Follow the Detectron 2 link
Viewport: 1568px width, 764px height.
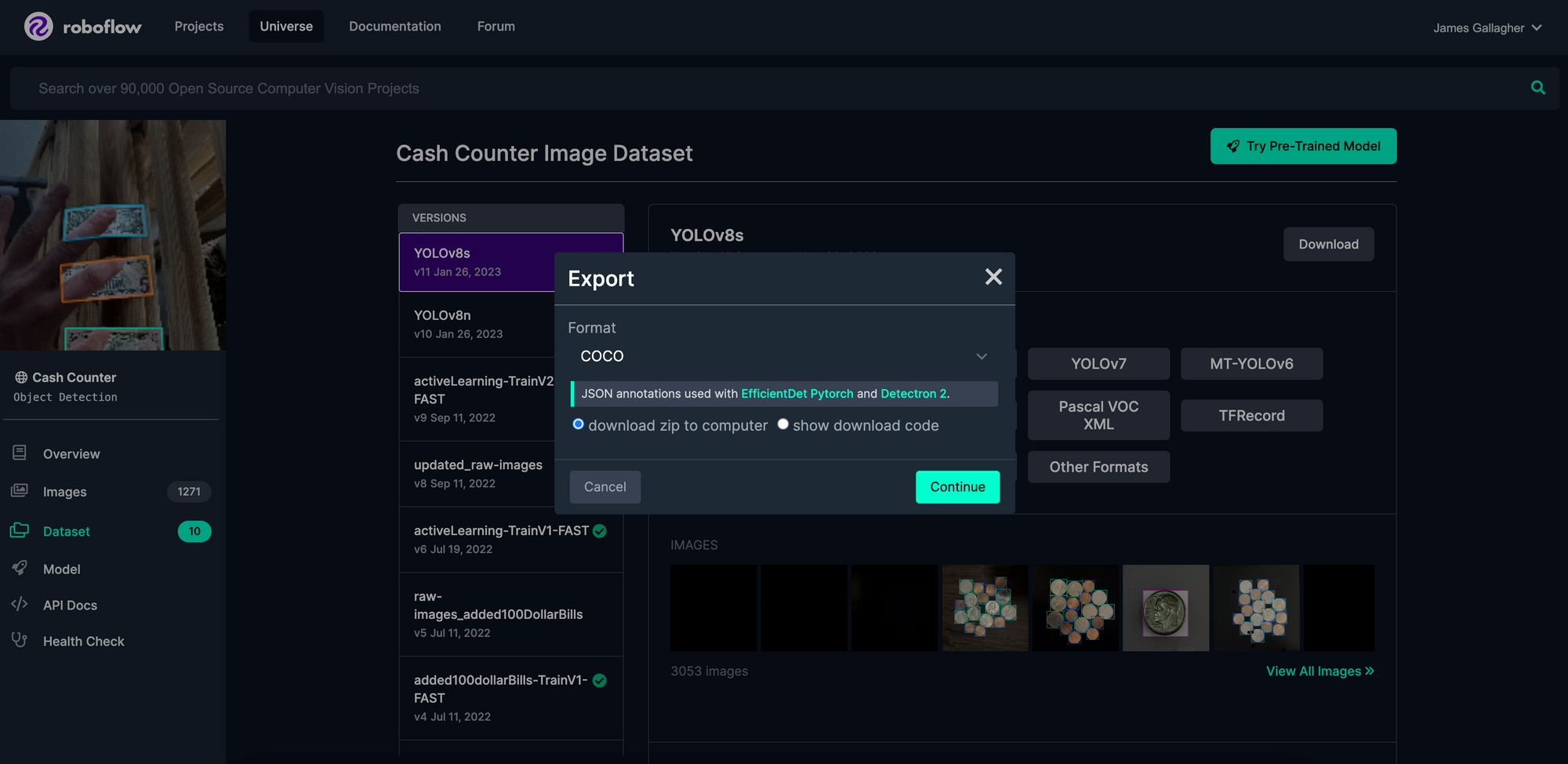[913, 394]
